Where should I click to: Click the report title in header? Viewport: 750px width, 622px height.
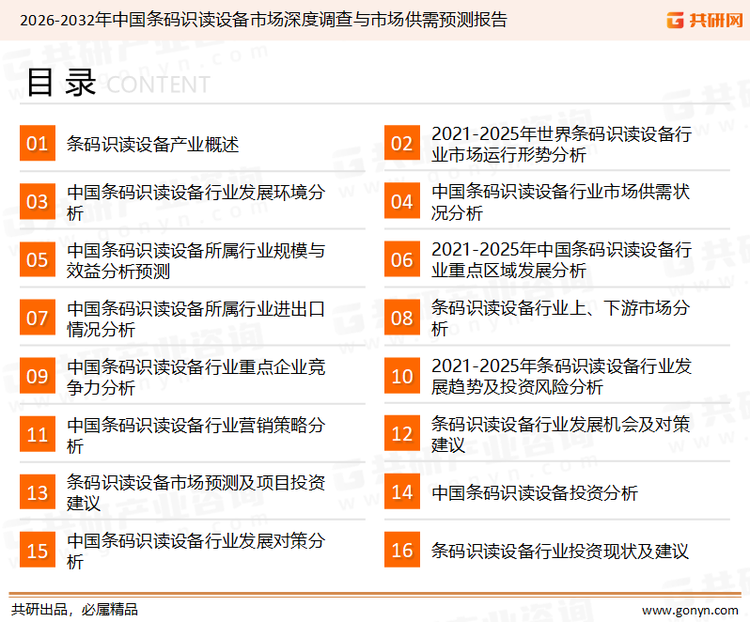(x=263, y=20)
